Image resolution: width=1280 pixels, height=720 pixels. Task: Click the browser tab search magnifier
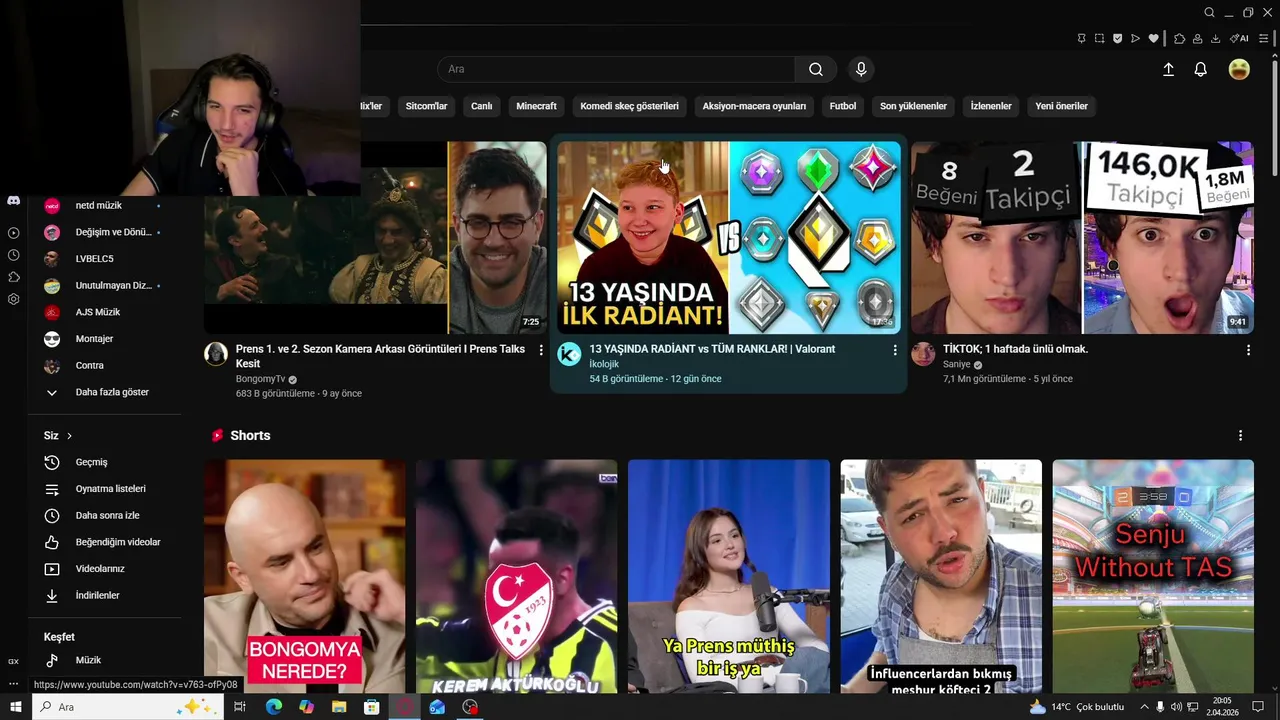(x=1209, y=13)
